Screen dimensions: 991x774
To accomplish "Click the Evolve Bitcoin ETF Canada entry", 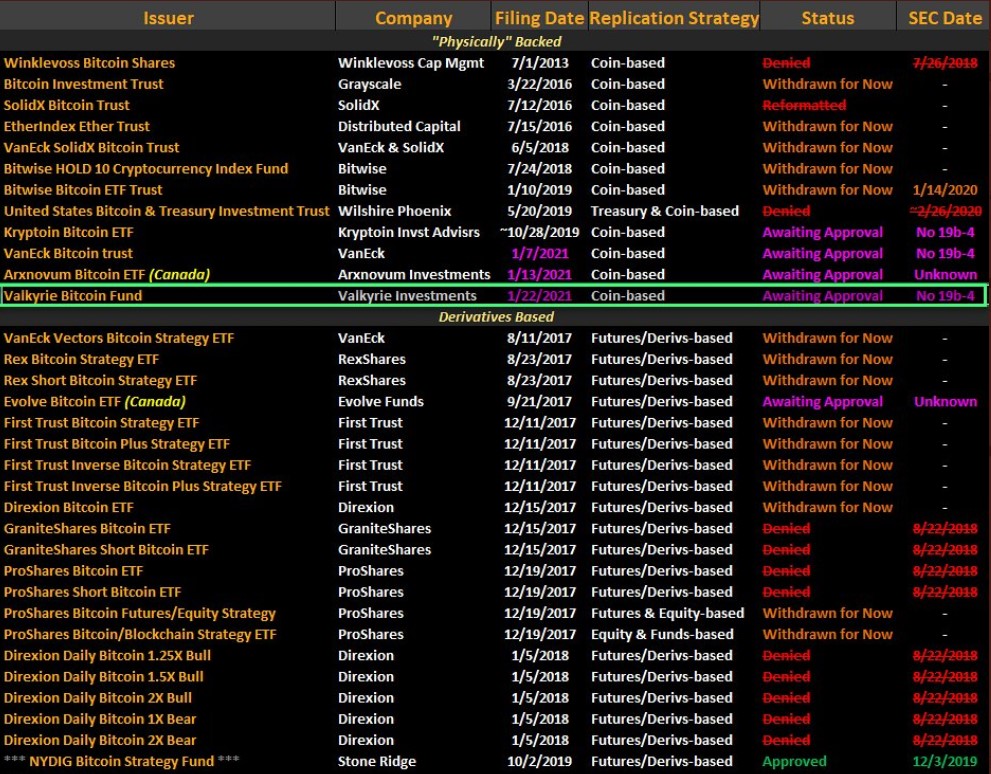I will pos(93,401).
